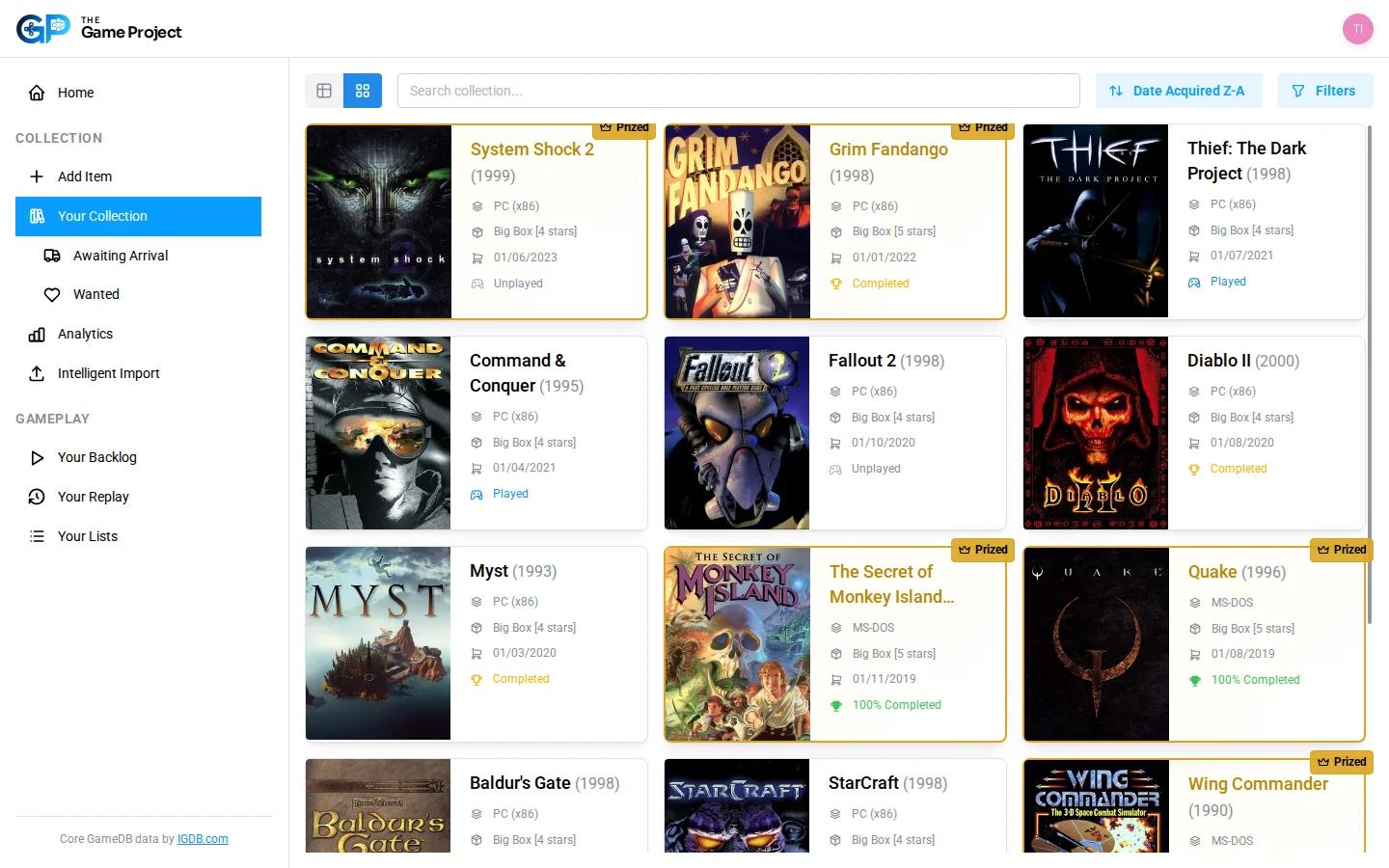Viewport: 1389px width, 868px height.
Task: Open Your Replay
Action: tap(138, 497)
